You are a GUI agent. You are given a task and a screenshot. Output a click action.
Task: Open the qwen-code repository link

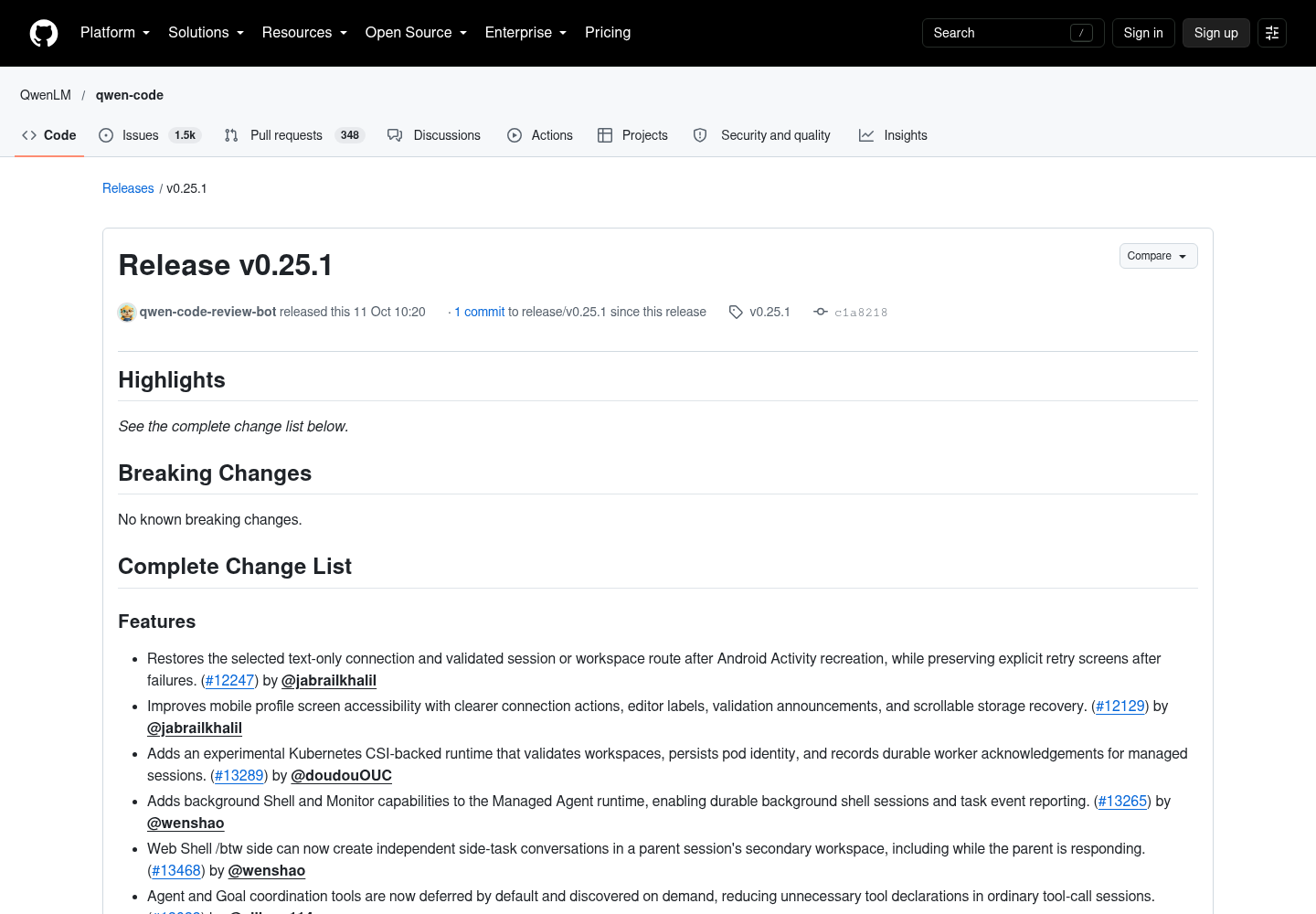(130, 95)
